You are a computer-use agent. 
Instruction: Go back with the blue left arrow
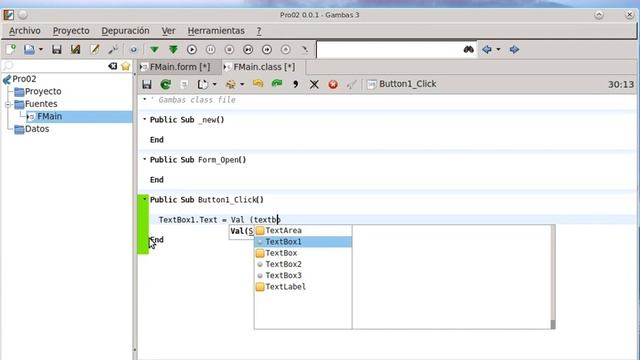(487, 49)
